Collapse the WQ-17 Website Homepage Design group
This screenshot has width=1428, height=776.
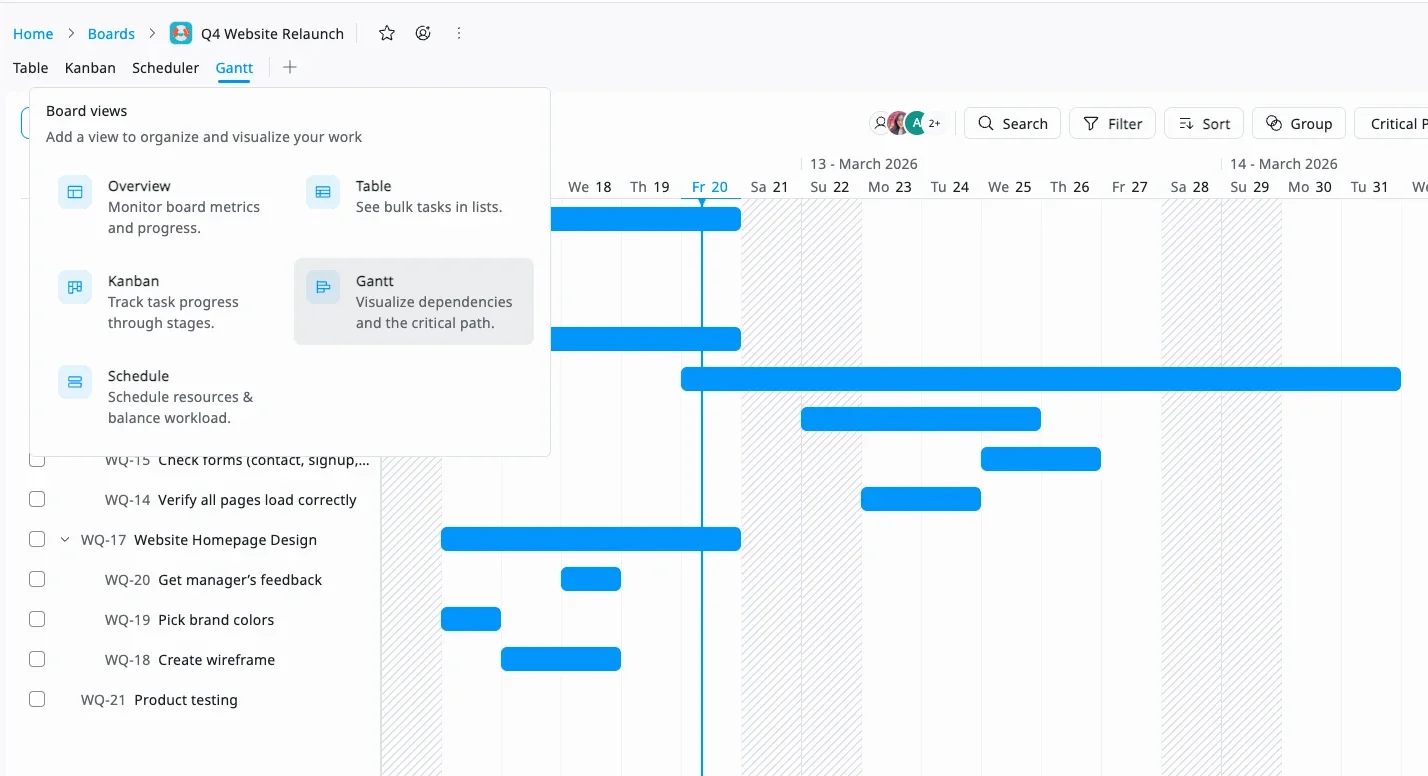coord(65,540)
